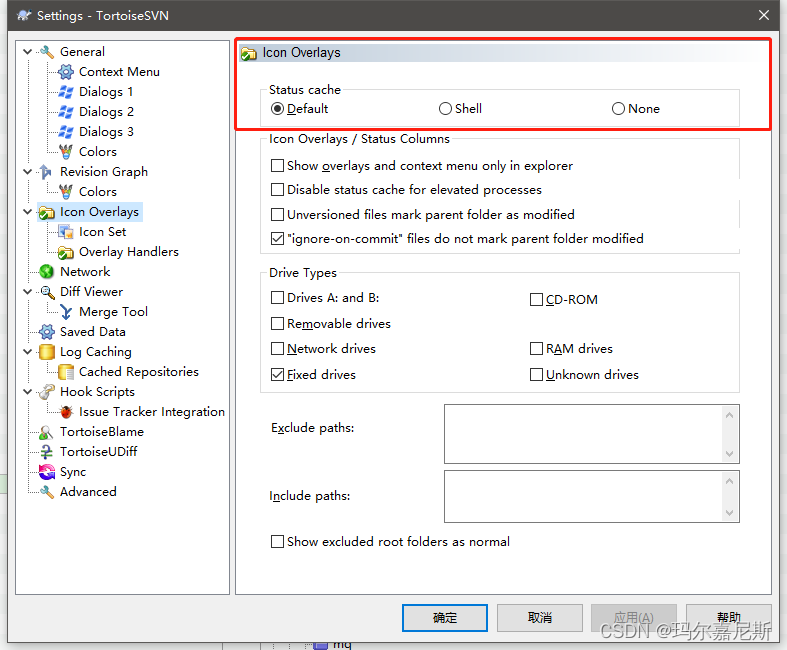This screenshot has height=650, width=787.
Task: Collapse the Log Caching tree node
Action: pos(28,352)
